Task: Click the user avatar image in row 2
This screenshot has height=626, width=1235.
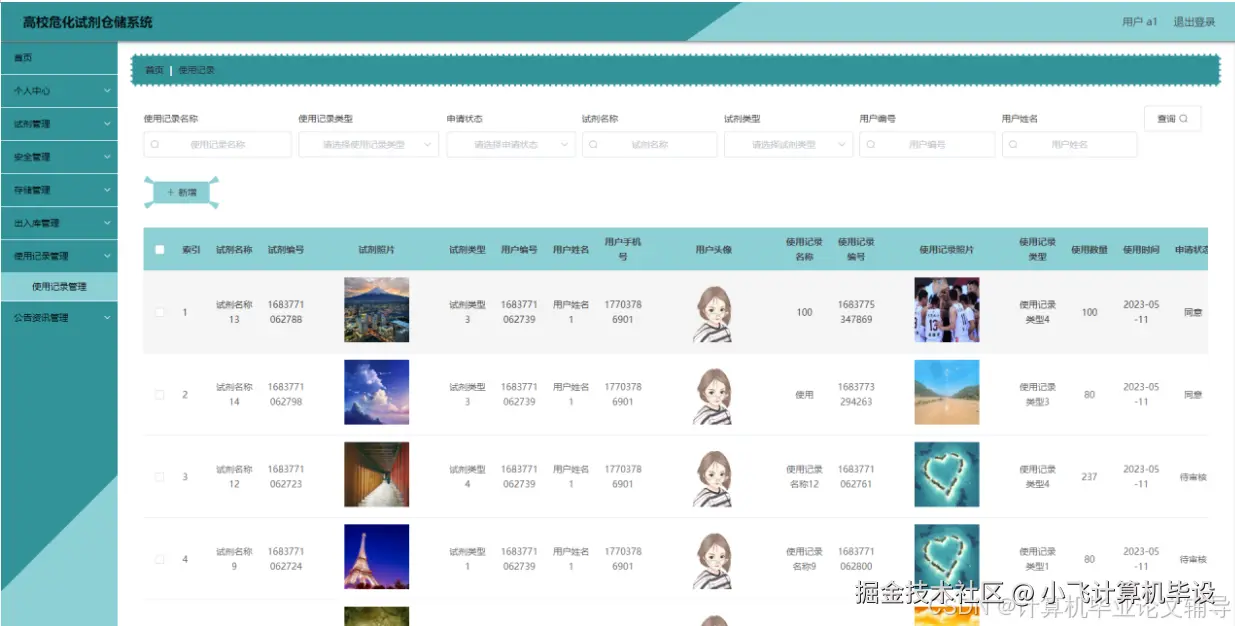Action: pyautogui.click(x=711, y=393)
